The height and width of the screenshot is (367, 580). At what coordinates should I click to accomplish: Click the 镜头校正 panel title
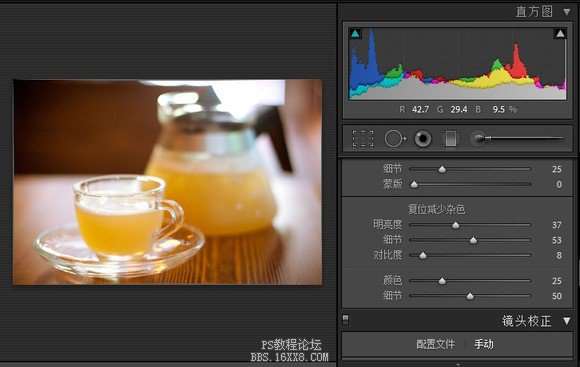click(526, 321)
